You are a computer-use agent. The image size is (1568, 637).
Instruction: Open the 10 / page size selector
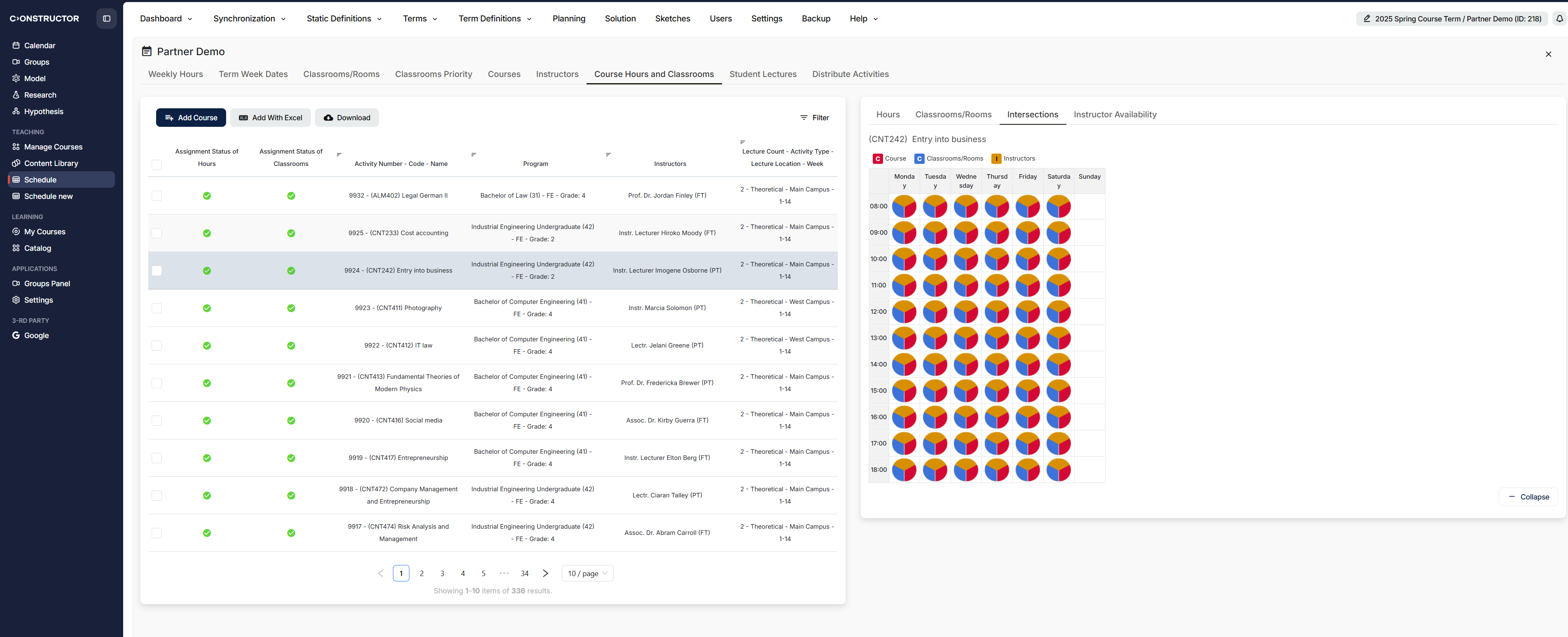click(587, 573)
